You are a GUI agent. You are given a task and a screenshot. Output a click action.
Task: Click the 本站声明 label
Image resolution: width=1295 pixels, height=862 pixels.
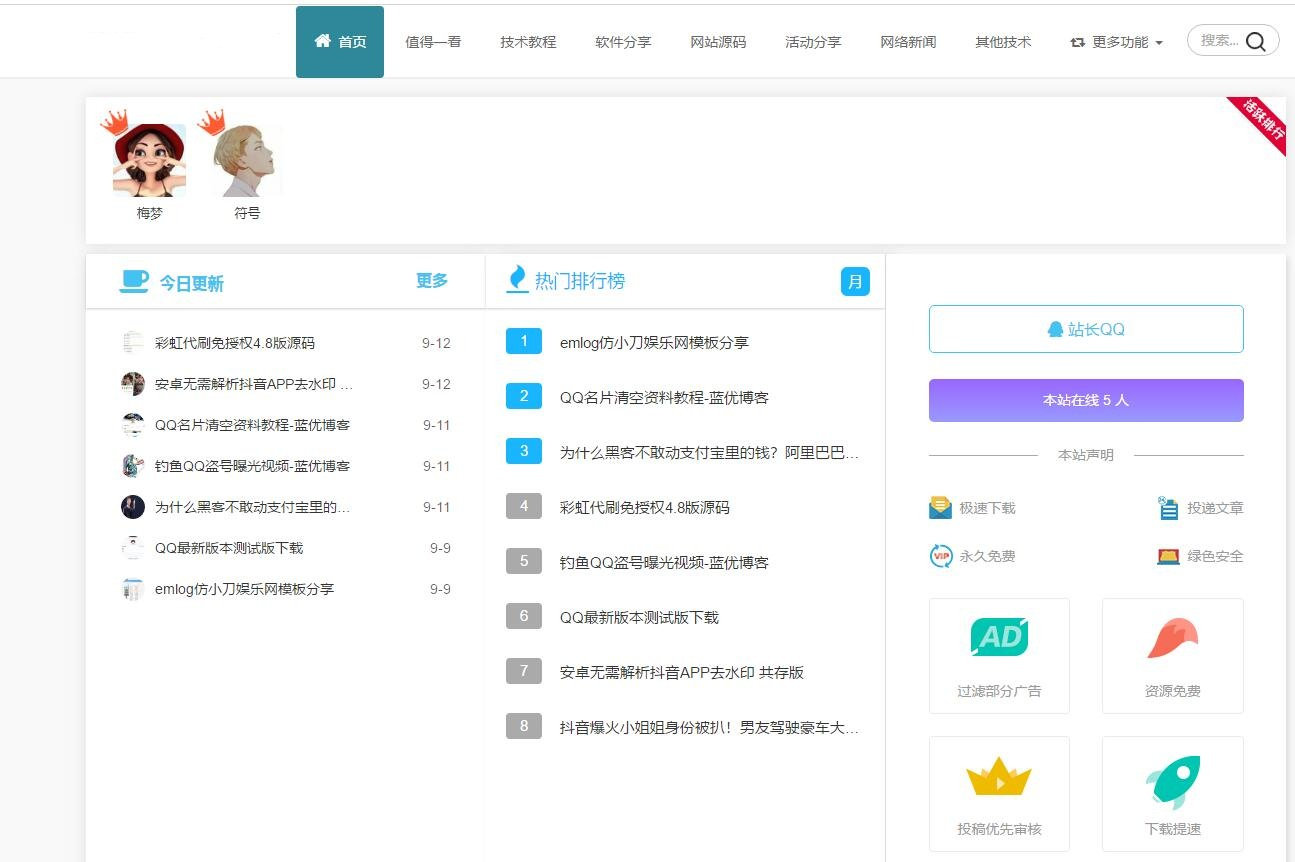(1086, 455)
